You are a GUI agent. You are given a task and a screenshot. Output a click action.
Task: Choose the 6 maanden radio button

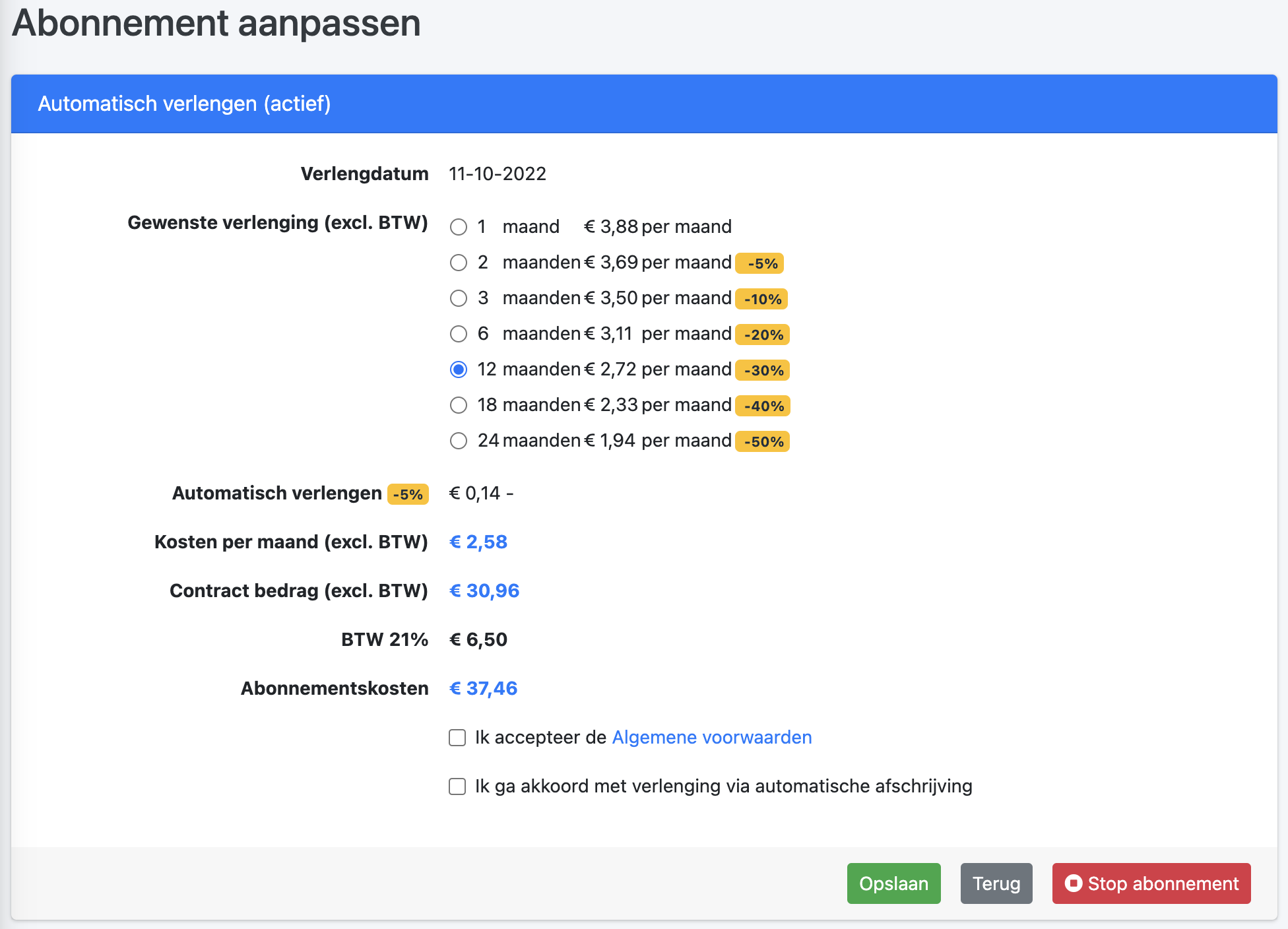pos(459,334)
